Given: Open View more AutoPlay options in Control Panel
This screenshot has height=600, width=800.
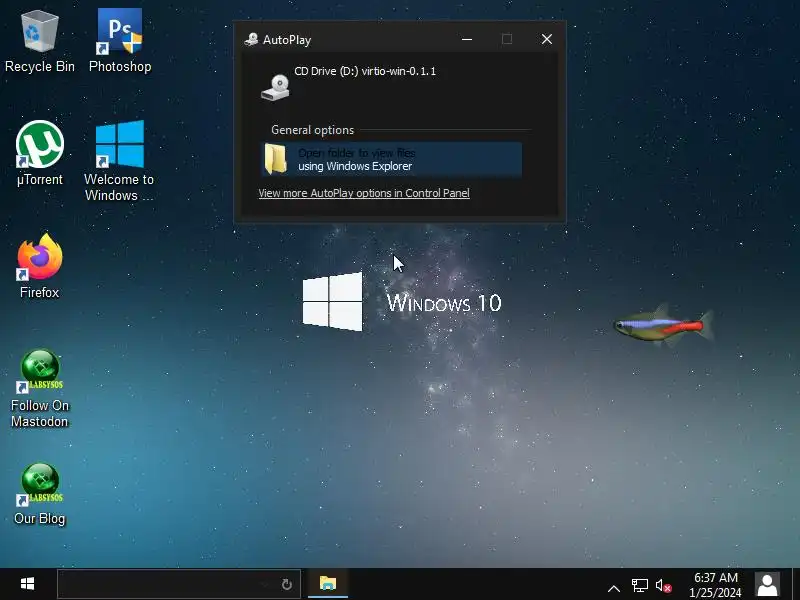Looking at the screenshot, I should tap(364, 193).
